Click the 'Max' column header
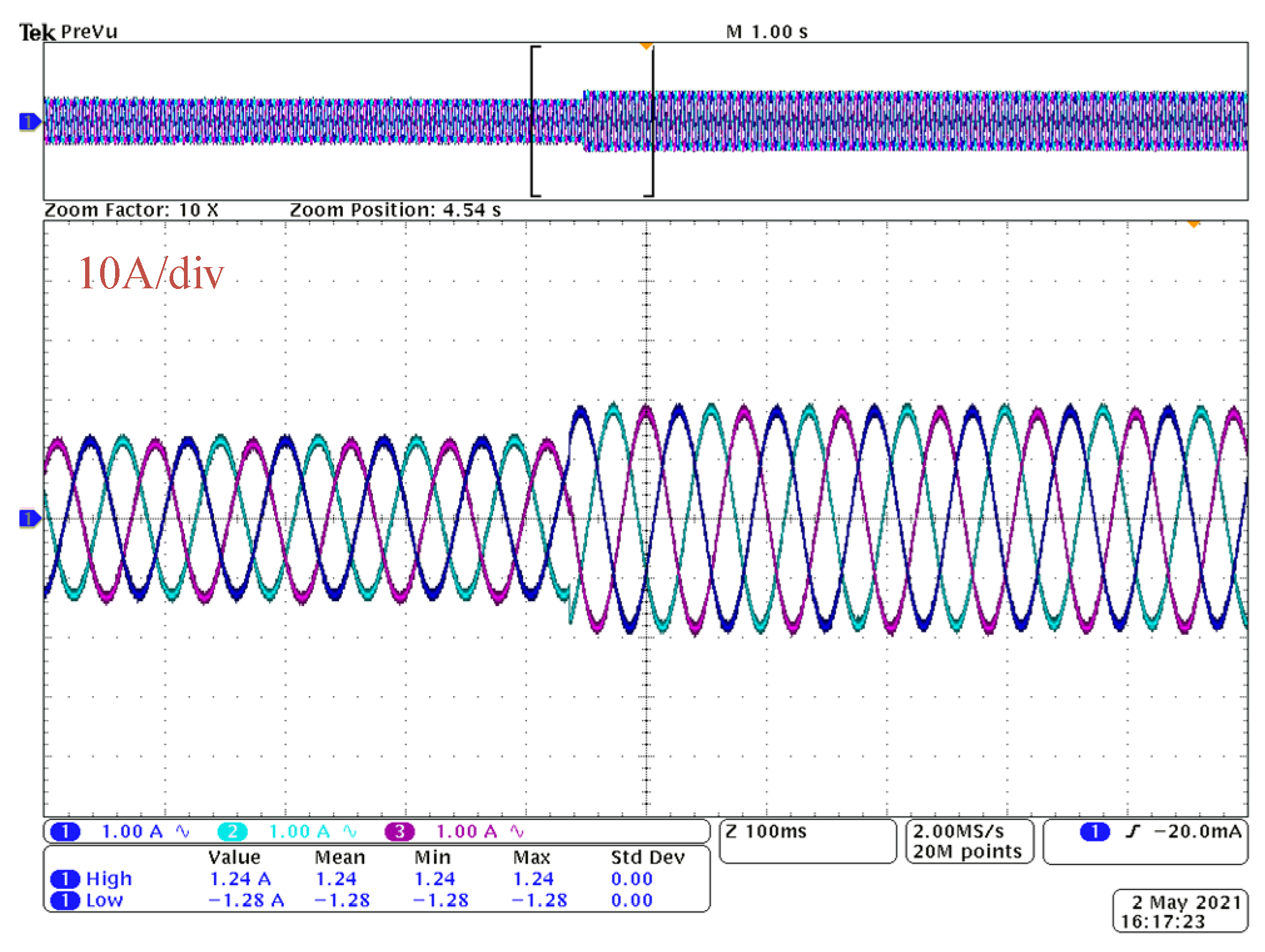Viewport: 1265px width, 952px height. click(532, 858)
